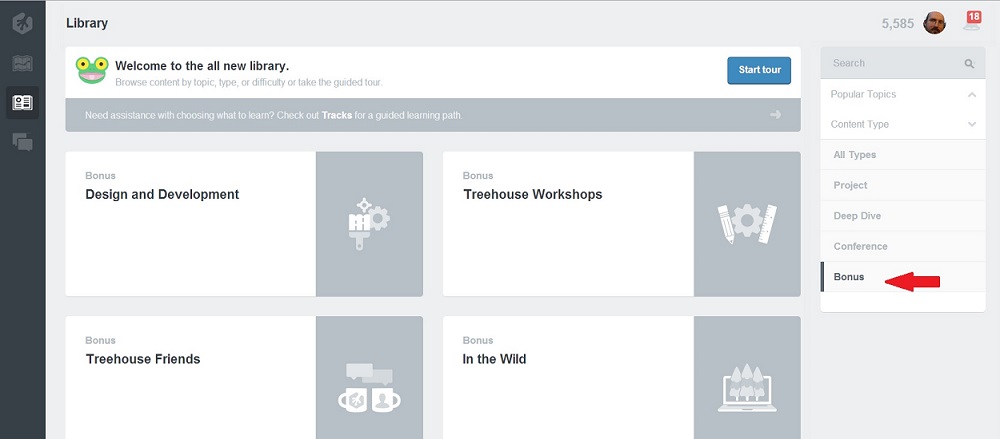
Task: Select Project content type
Action: [903, 185]
